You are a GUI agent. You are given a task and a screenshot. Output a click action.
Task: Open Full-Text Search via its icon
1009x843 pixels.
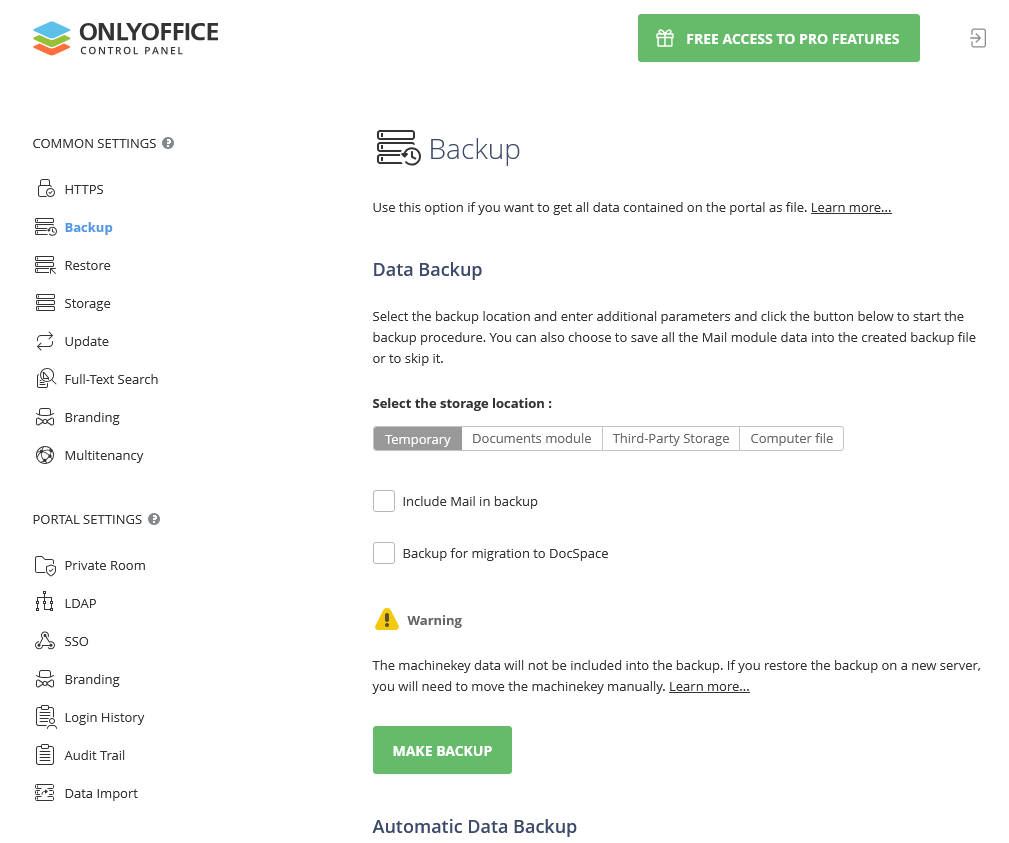[x=45, y=379]
